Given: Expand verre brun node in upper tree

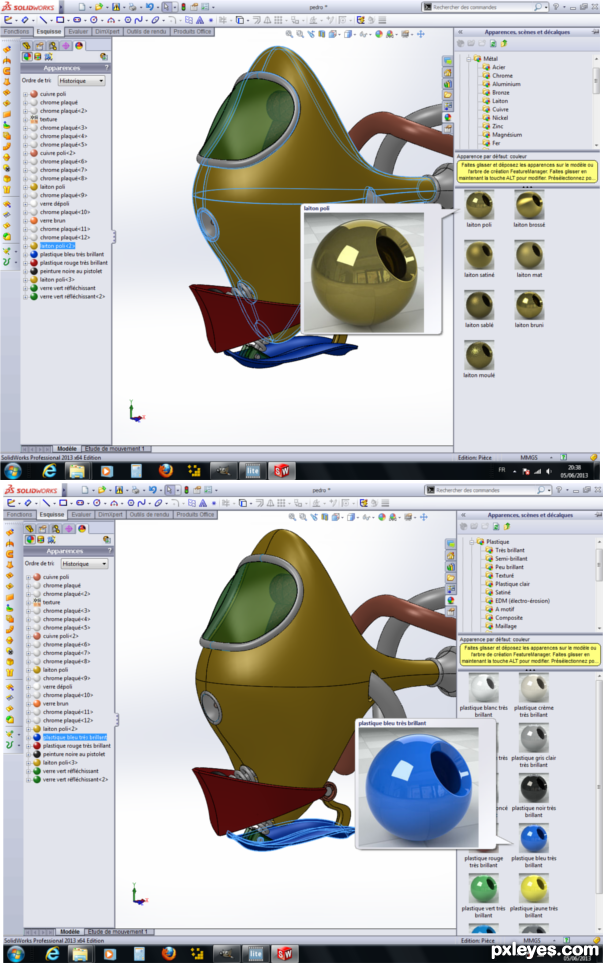Looking at the screenshot, I should (25, 220).
